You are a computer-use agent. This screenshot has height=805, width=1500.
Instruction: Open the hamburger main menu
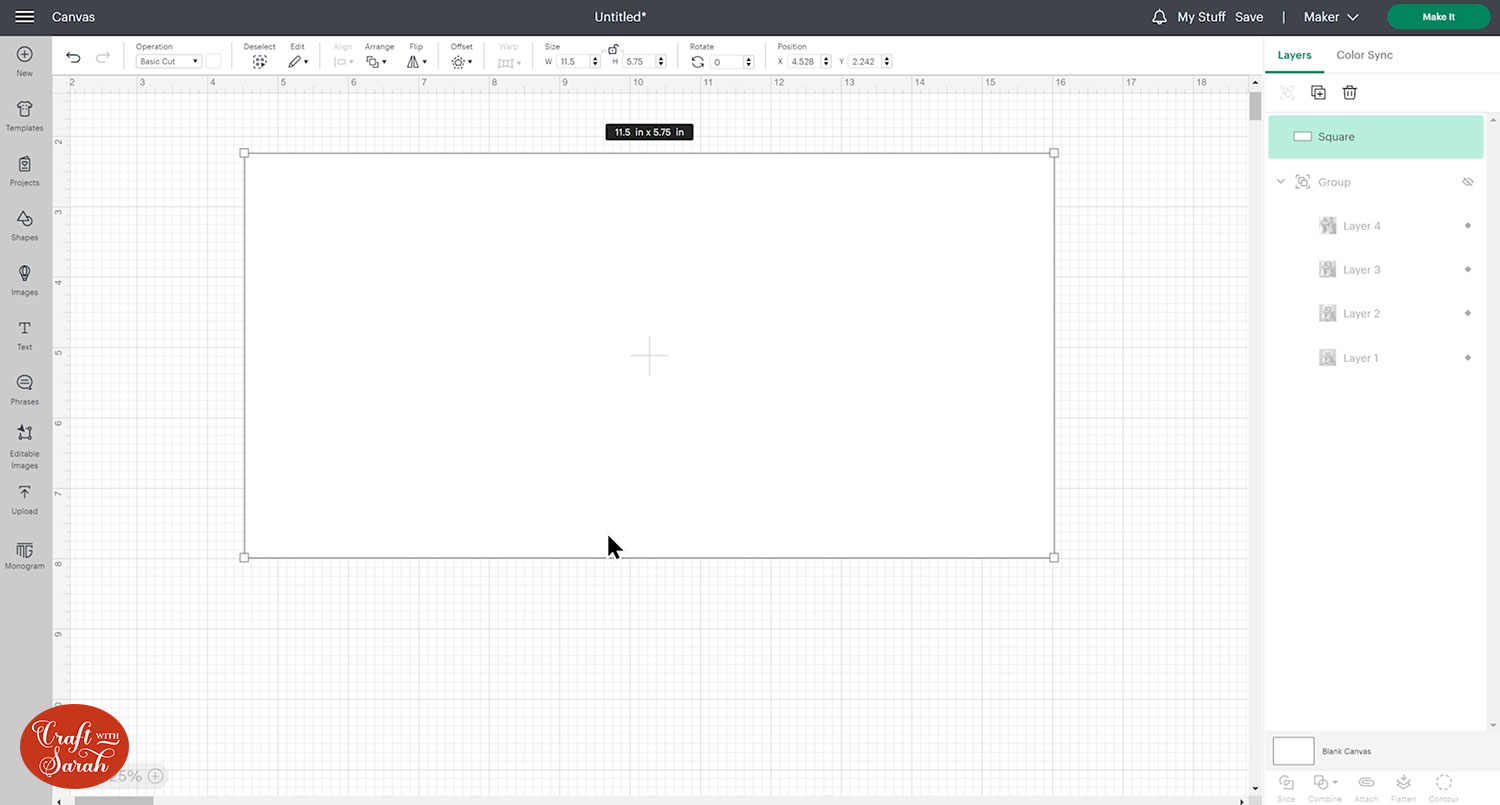(25, 17)
